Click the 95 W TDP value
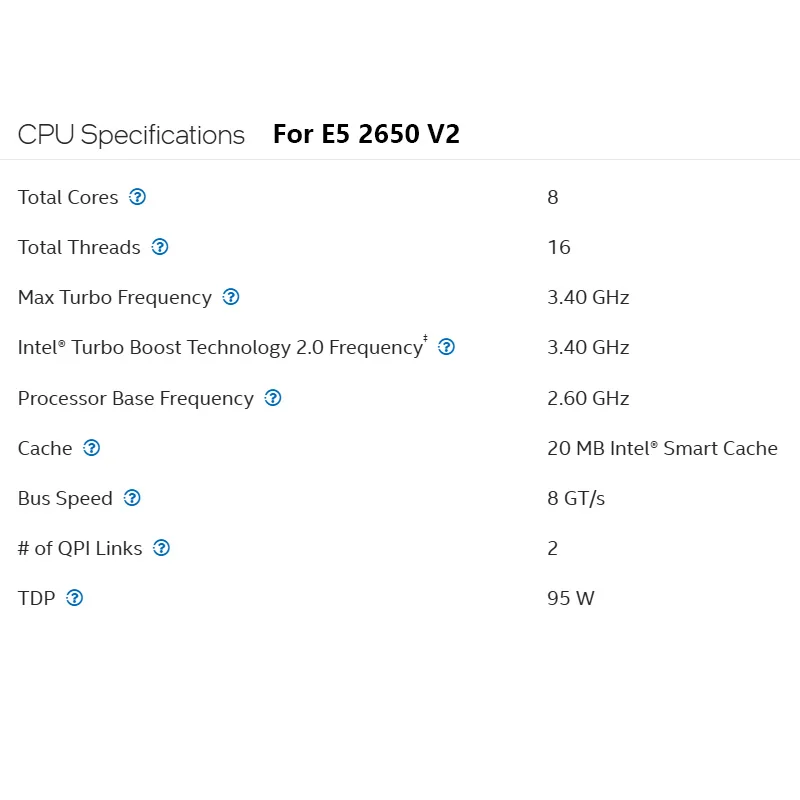The image size is (800, 800). pos(570,598)
